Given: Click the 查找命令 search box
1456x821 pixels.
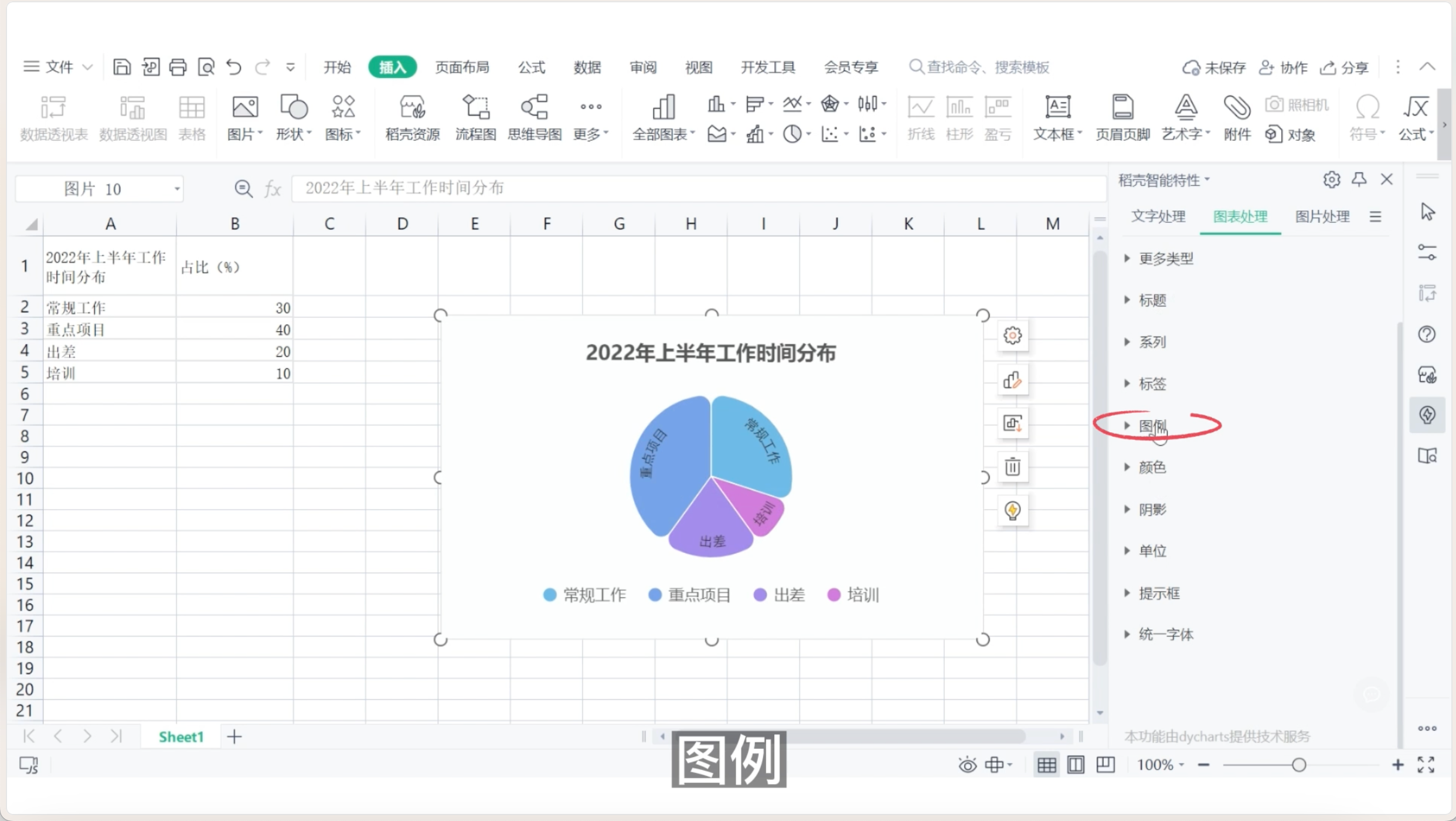Looking at the screenshot, I should tap(979, 67).
